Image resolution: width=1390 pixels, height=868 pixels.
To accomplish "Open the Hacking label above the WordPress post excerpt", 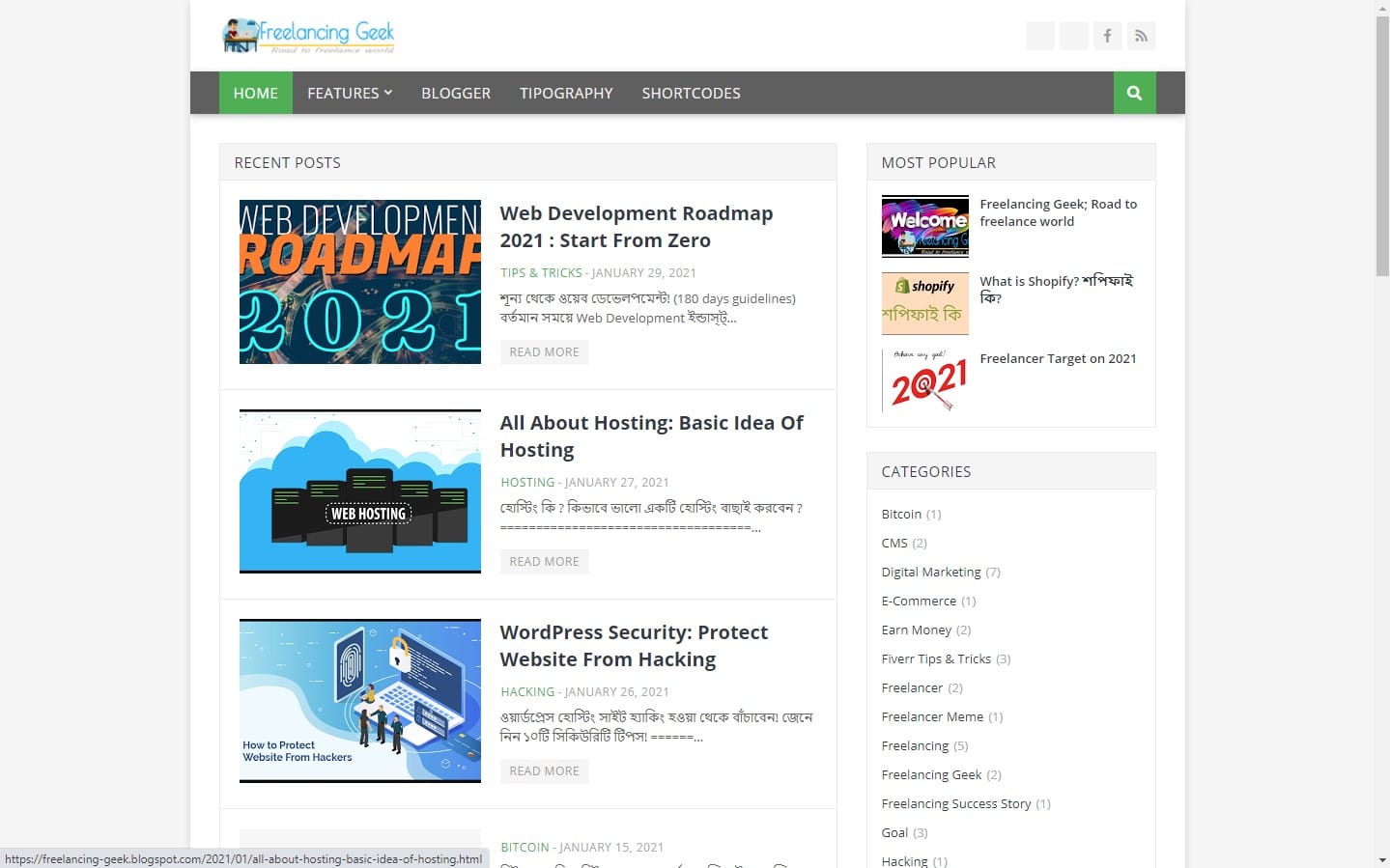I will tap(527, 692).
